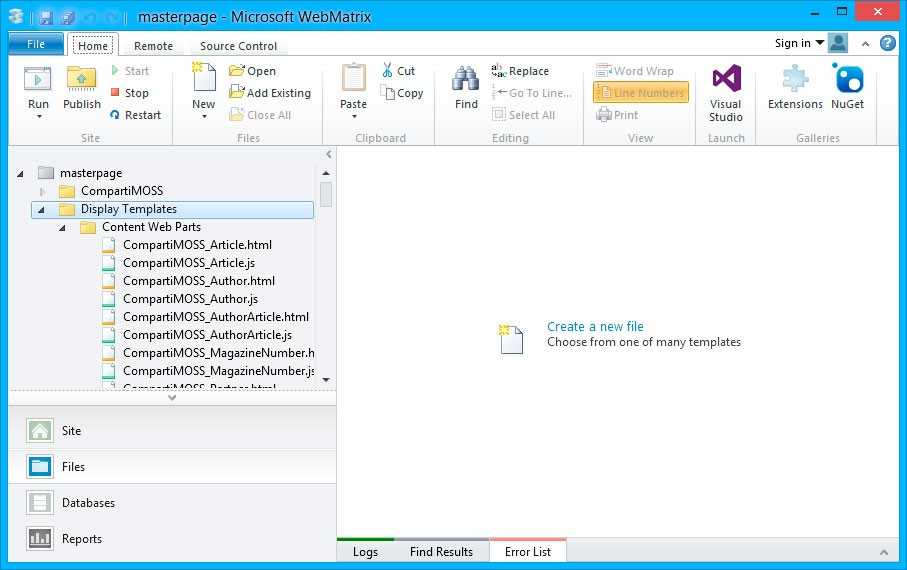Switch to the Reports workspace

click(172, 538)
